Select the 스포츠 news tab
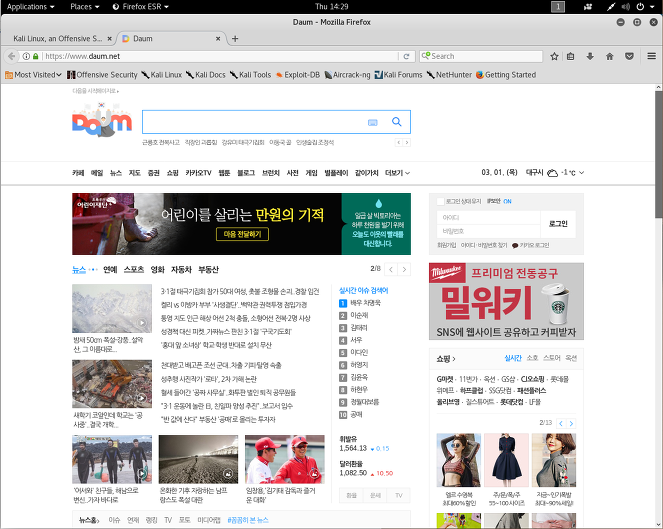 pyautogui.click(x=134, y=270)
